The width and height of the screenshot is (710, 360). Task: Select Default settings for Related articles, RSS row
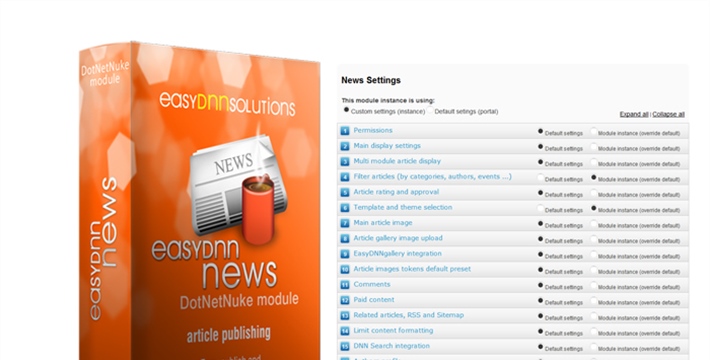[x=540, y=316]
